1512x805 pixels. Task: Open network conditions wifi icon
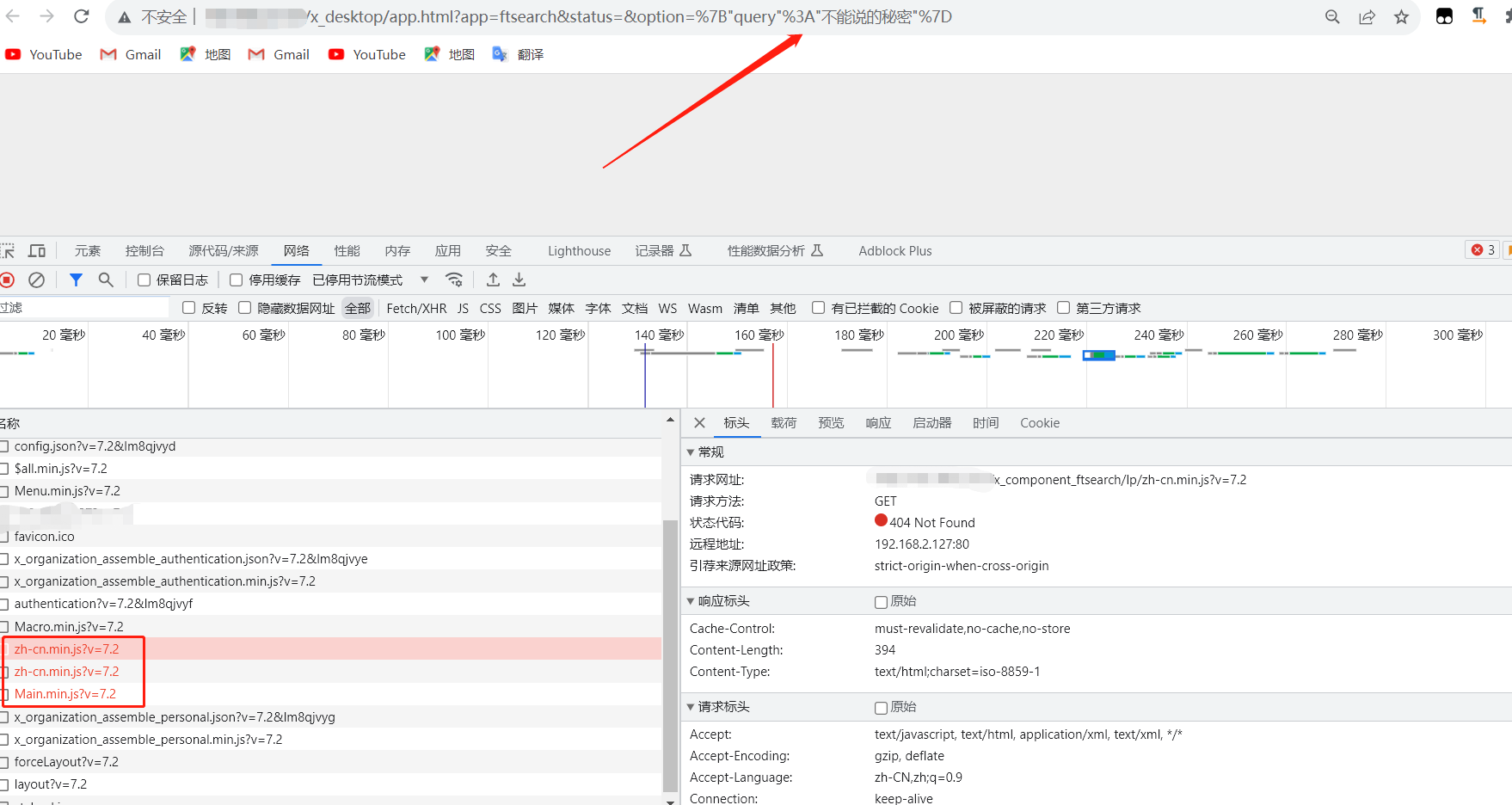coord(454,280)
